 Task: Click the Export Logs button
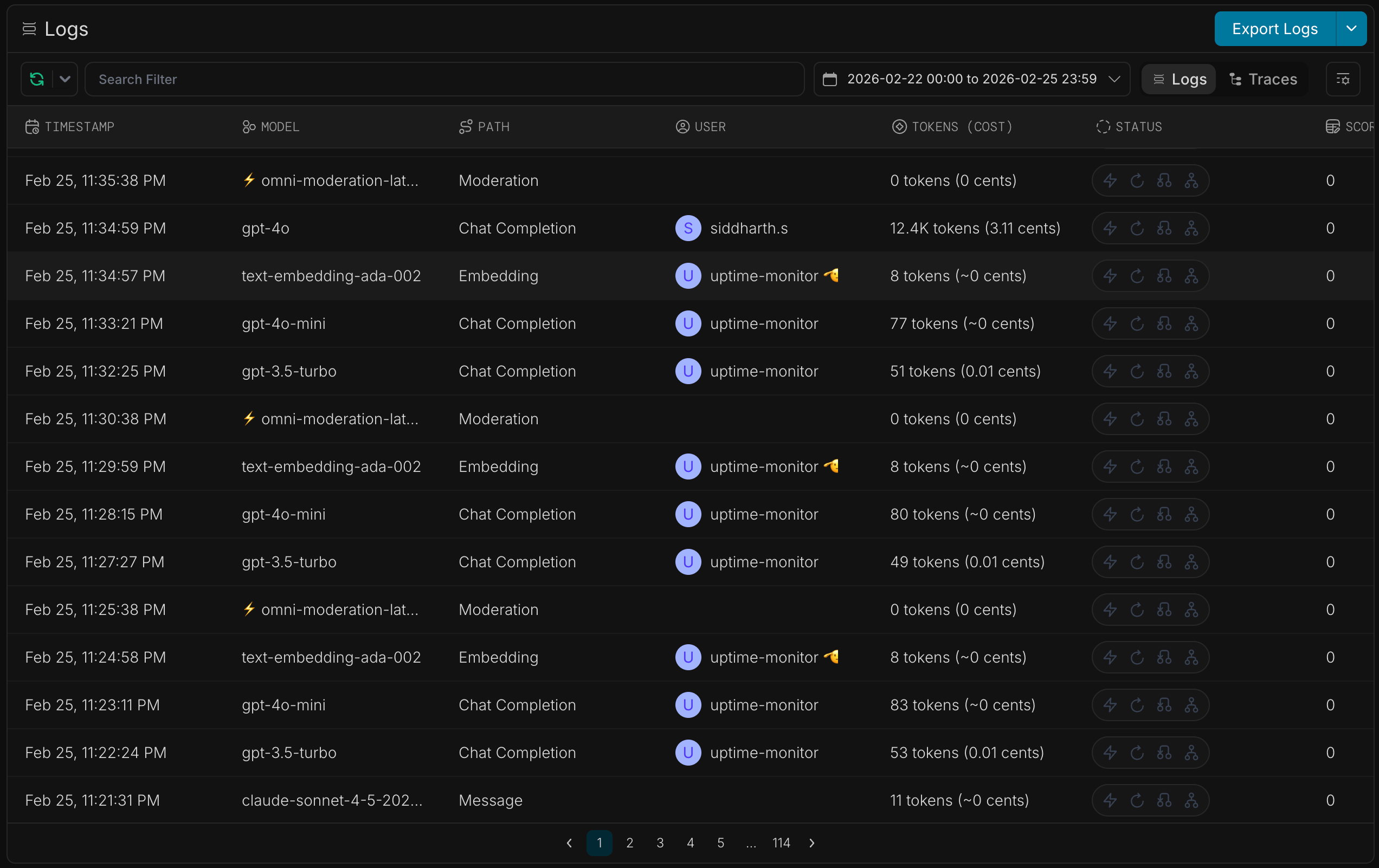click(1275, 29)
